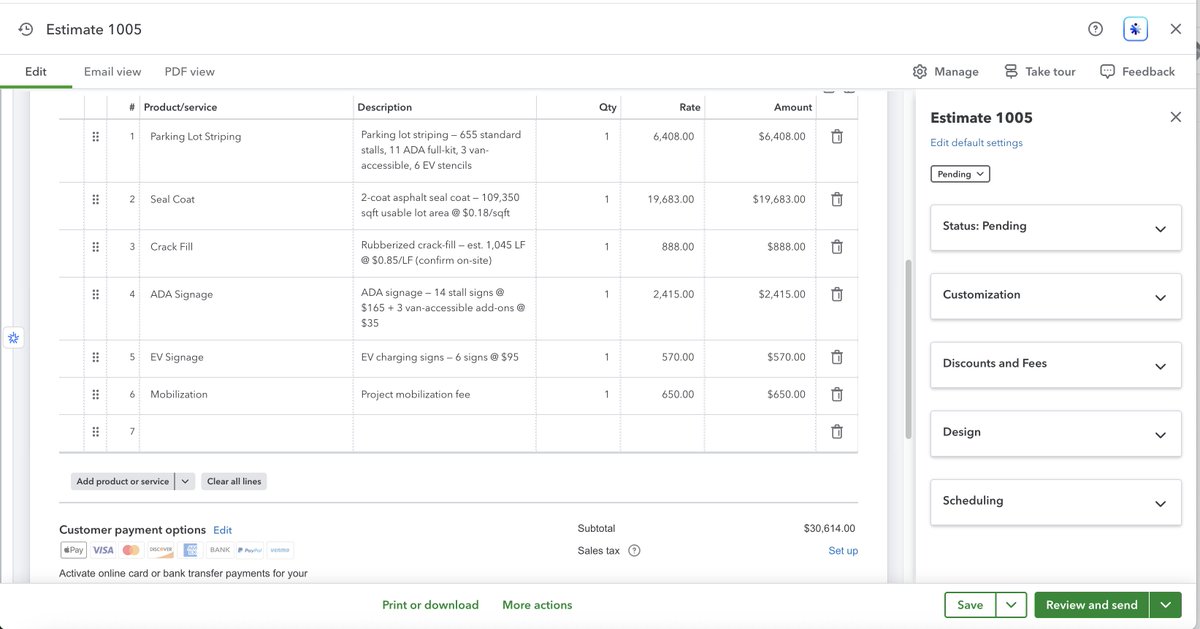This screenshot has width=1200, height=629.
Task: Delete the ADA Signage line
Action: pyautogui.click(x=837, y=294)
